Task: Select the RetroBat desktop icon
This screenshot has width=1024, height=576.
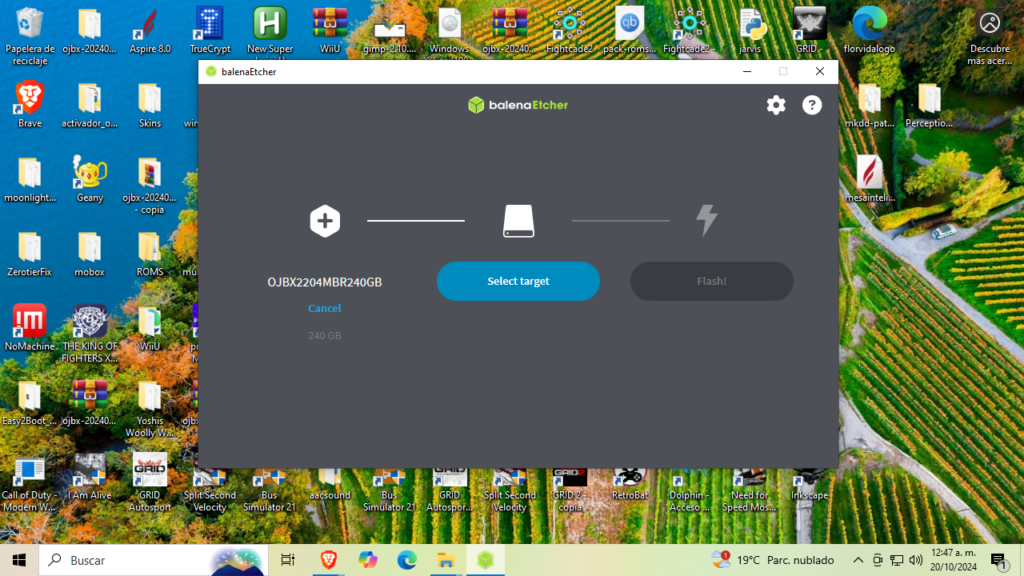Action: tap(630, 483)
